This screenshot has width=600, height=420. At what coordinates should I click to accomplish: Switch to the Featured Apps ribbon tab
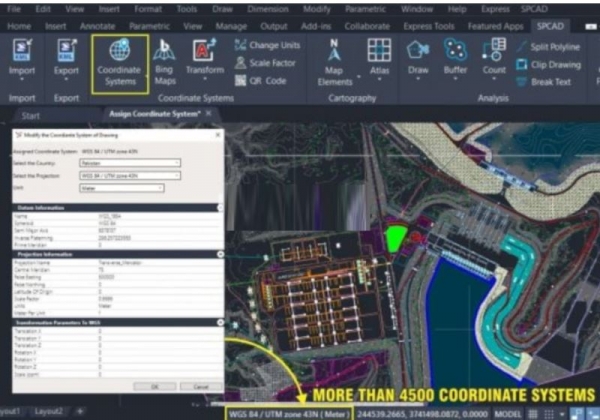coord(495,26)
